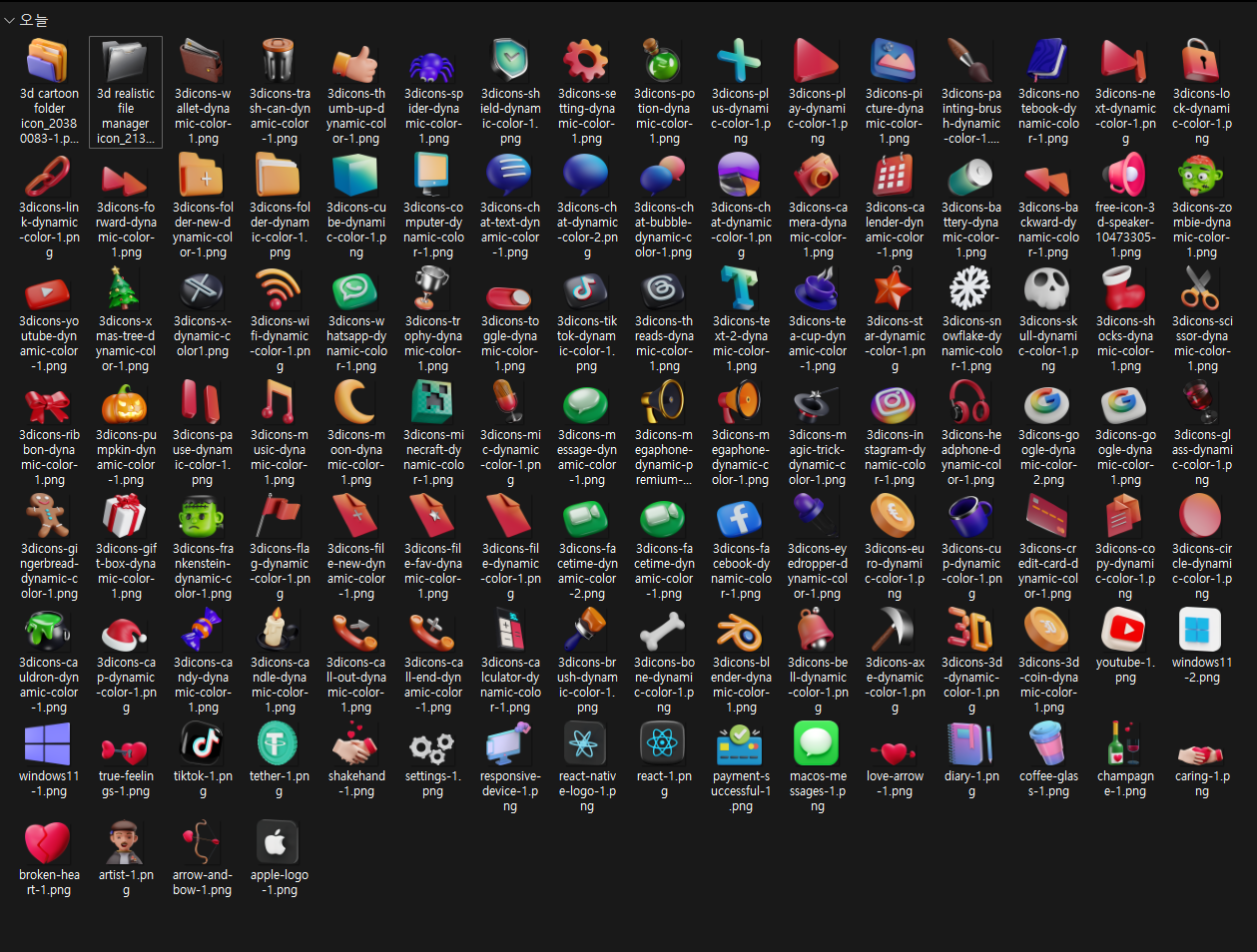
Task: Select the calendar 3dicons file
Action: pos(895,206)
